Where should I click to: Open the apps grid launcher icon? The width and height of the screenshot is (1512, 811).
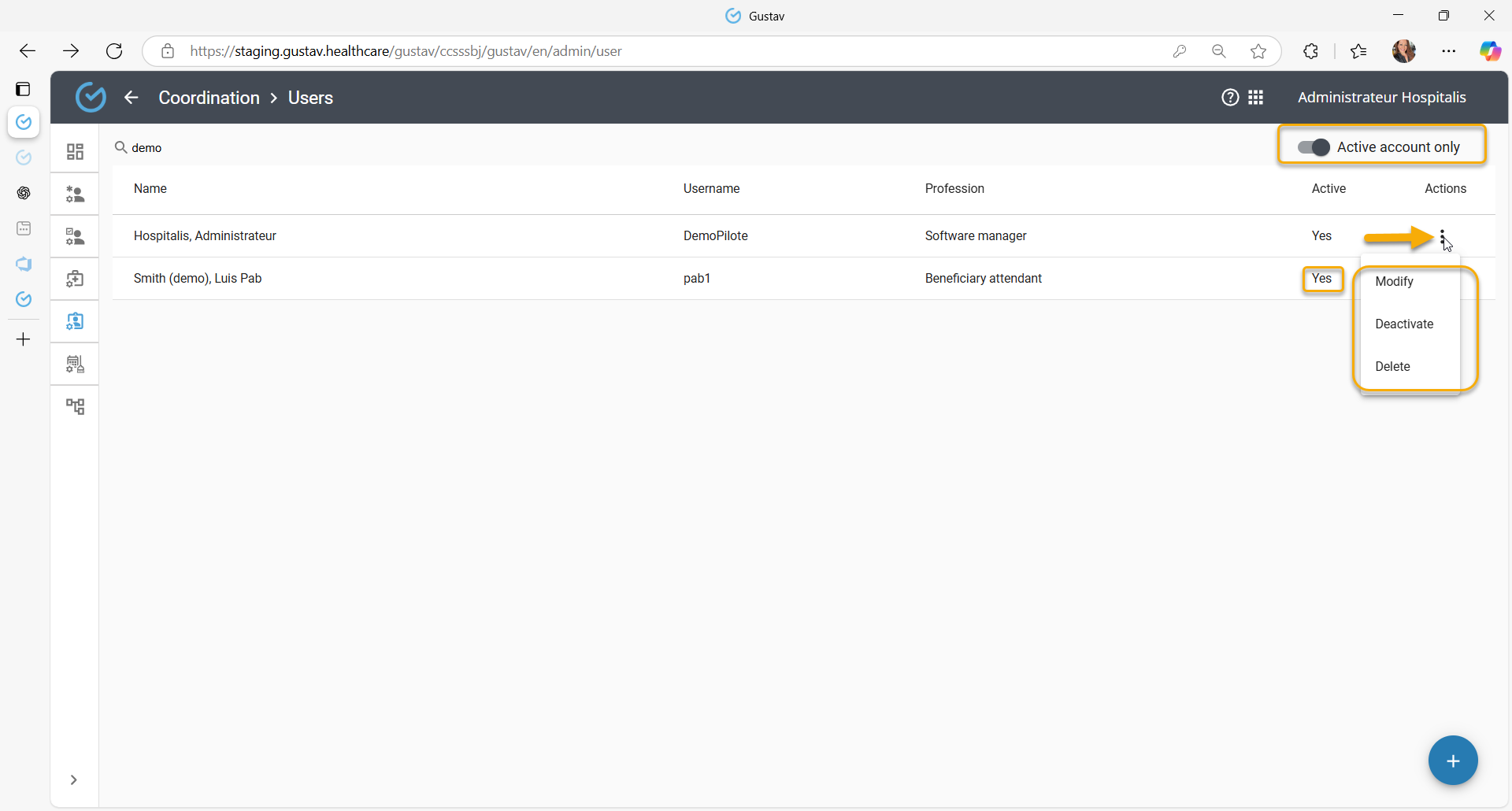click(x=1256, y=98)
